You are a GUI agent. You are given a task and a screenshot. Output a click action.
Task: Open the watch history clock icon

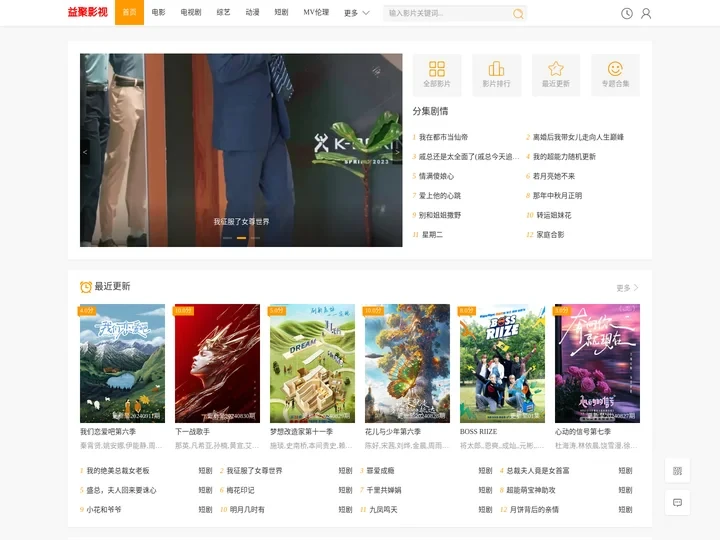click(627, 13)
